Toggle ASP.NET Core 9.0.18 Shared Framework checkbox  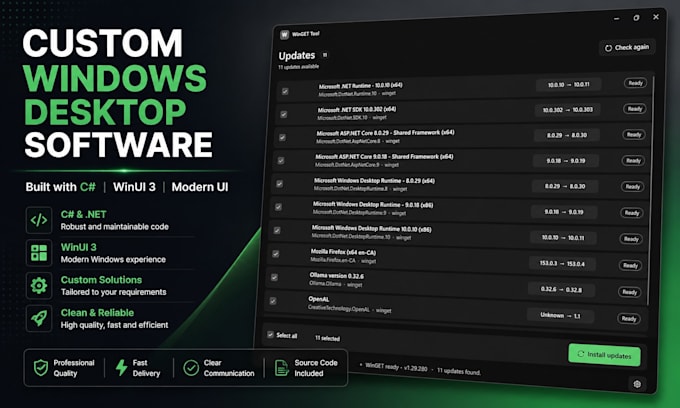[281, 161]
